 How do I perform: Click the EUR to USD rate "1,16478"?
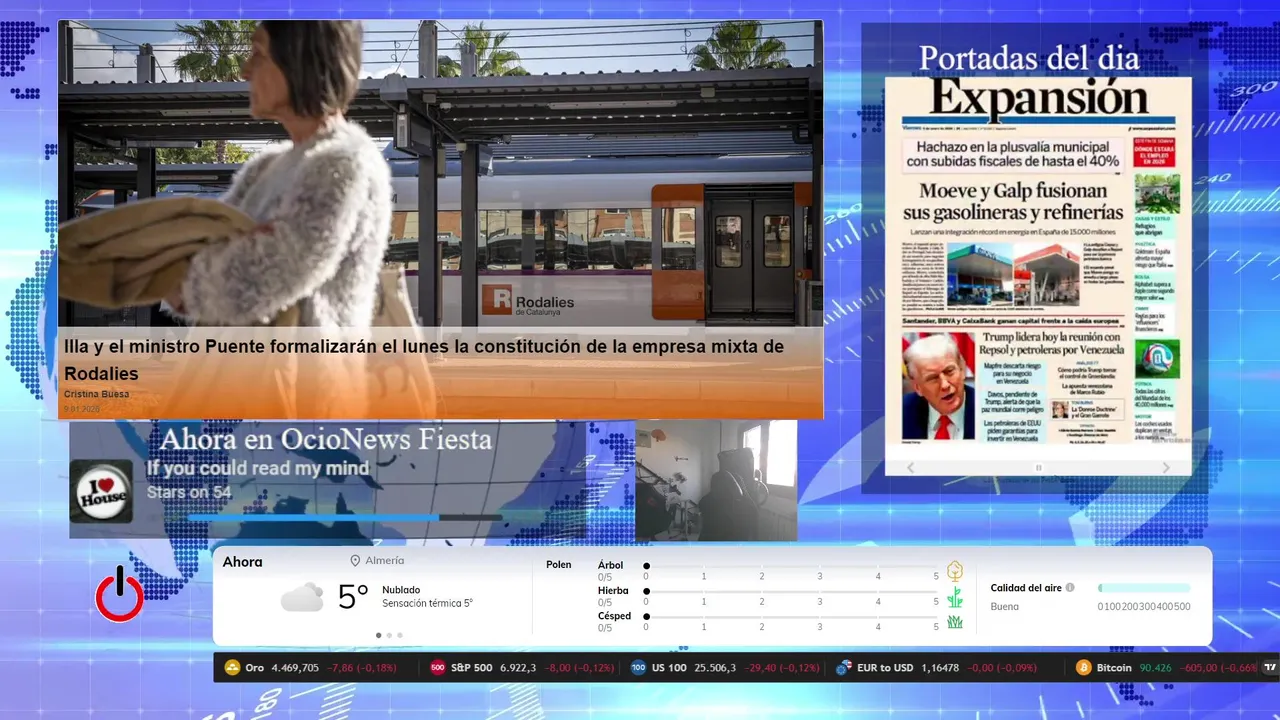[940, 667]
